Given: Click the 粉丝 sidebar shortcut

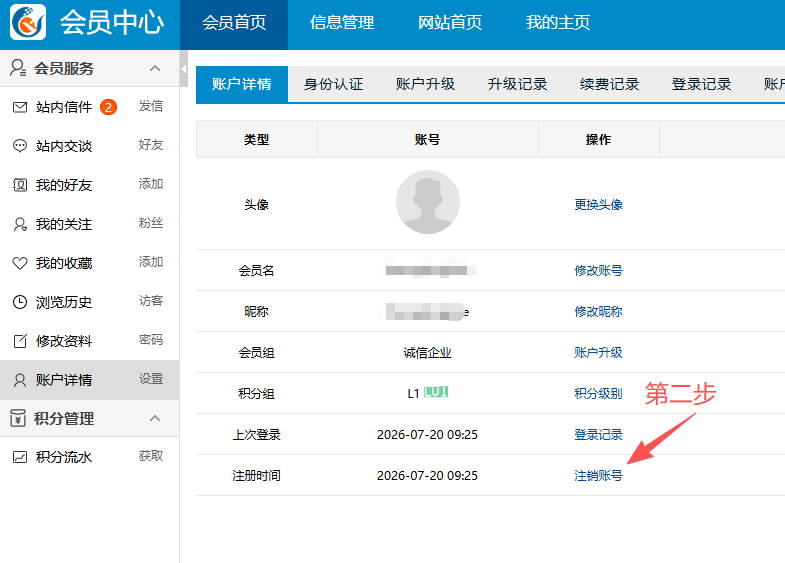Looking at the screenshot, I should [x=151, y=223].
